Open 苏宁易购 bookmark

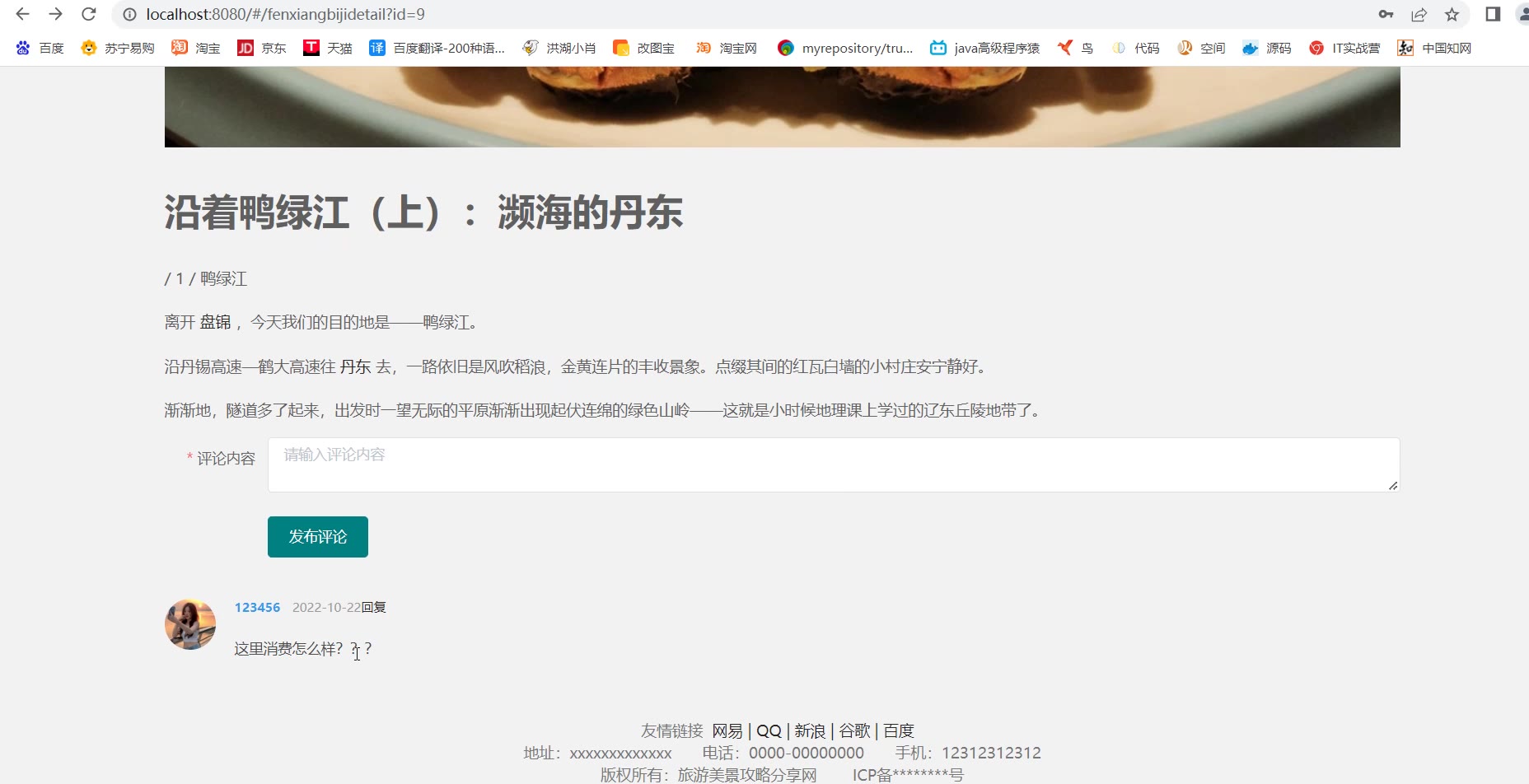tap(118, 48)
